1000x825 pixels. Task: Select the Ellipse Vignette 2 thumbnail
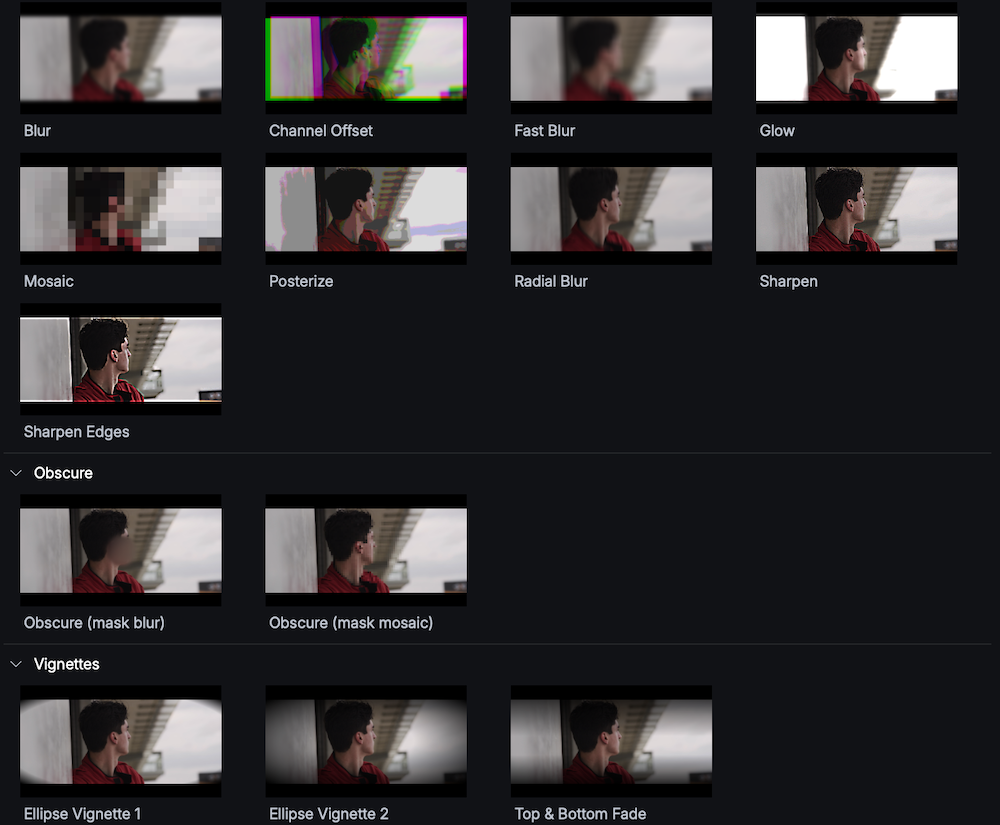click(x=366, y=741)
